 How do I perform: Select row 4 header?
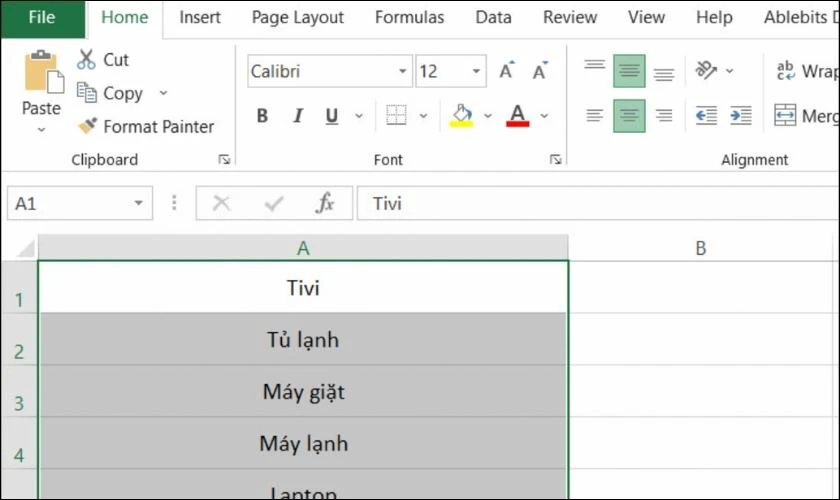(x=19, y=443)
